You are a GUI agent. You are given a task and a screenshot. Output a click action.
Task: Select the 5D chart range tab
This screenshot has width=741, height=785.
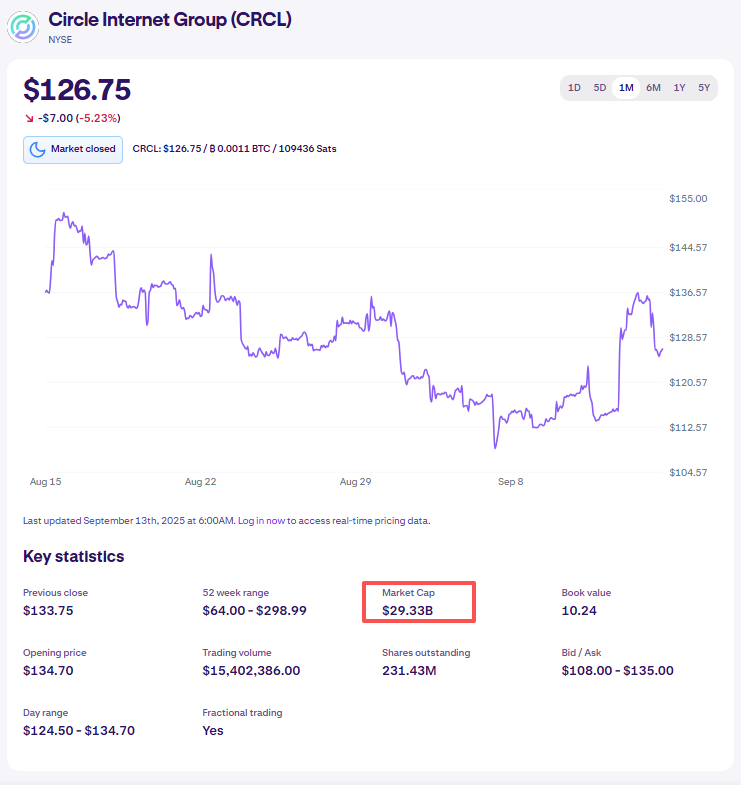[600, 88]
